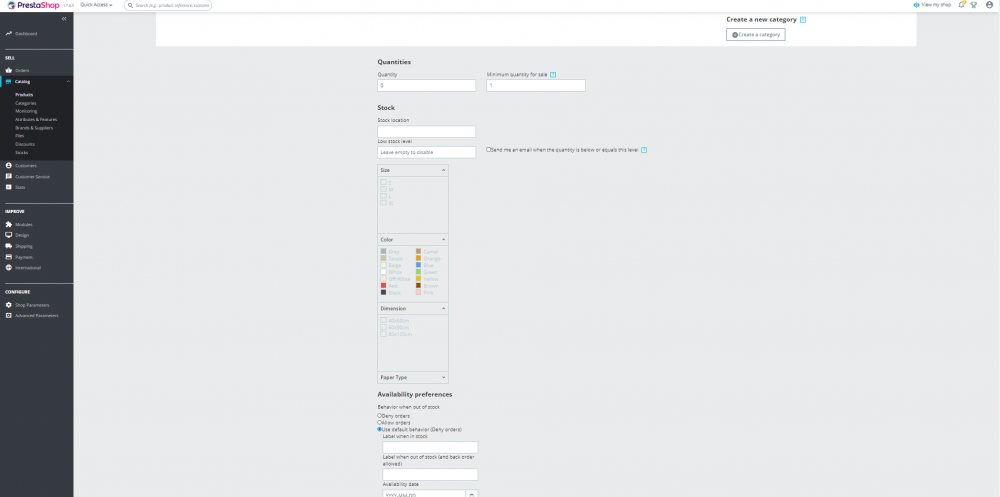Check the size S attribute

click(x=383, y=182)
